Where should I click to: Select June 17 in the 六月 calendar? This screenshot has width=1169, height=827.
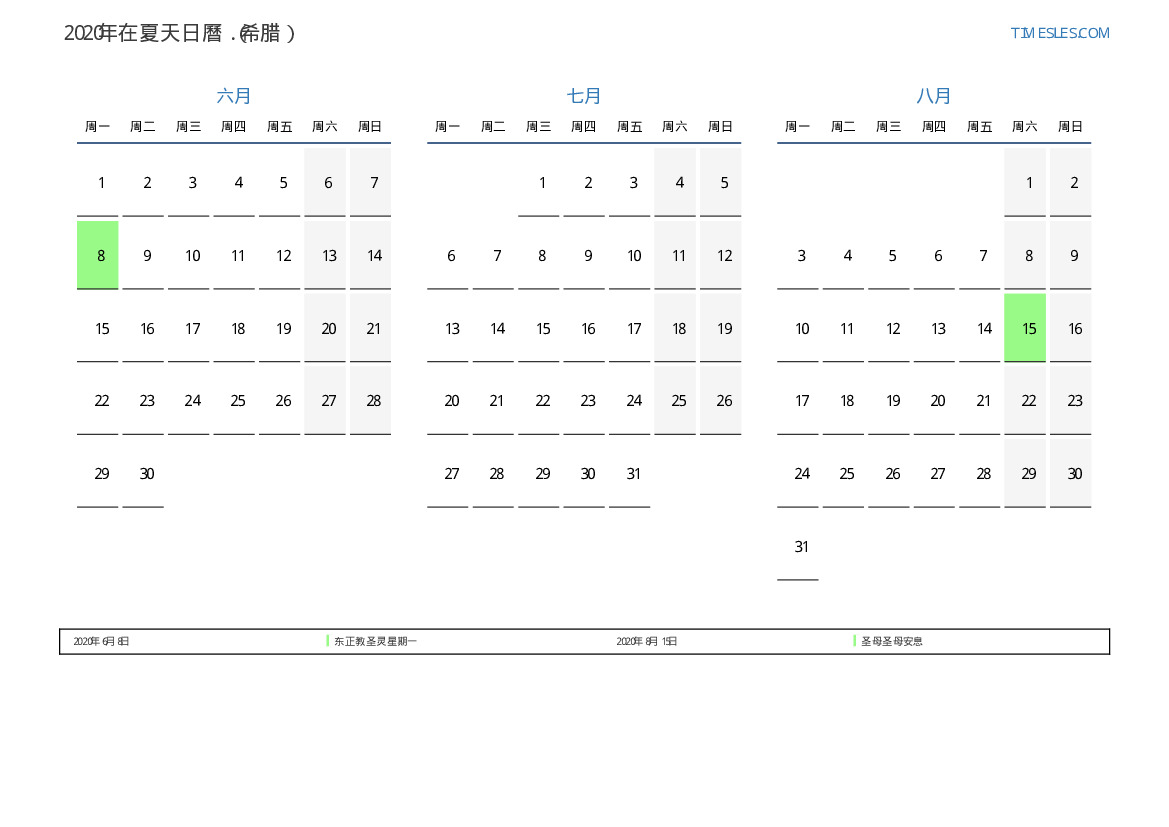(x=189, y=328)
